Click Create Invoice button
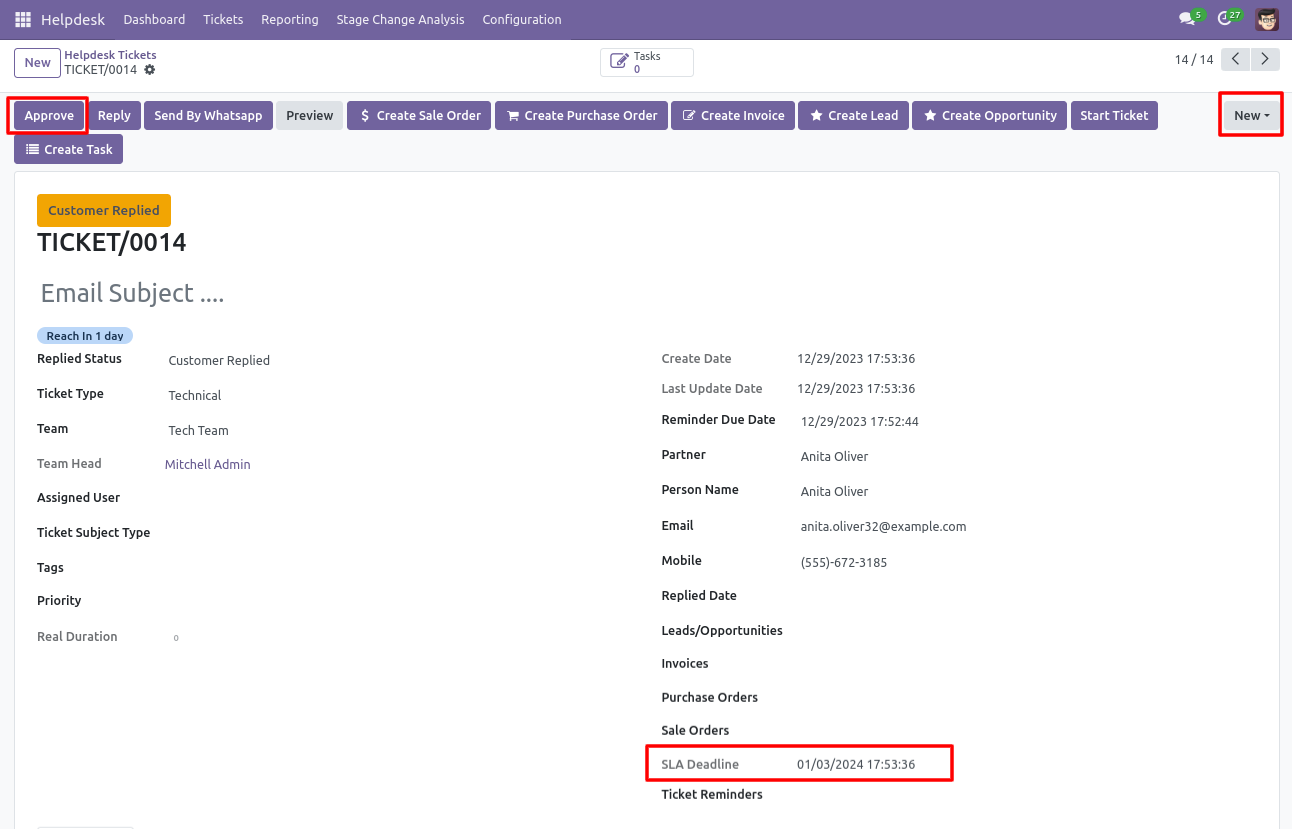Image resolution: width=1292 pixels, height=829 pixels. click(x=734, y=116)
